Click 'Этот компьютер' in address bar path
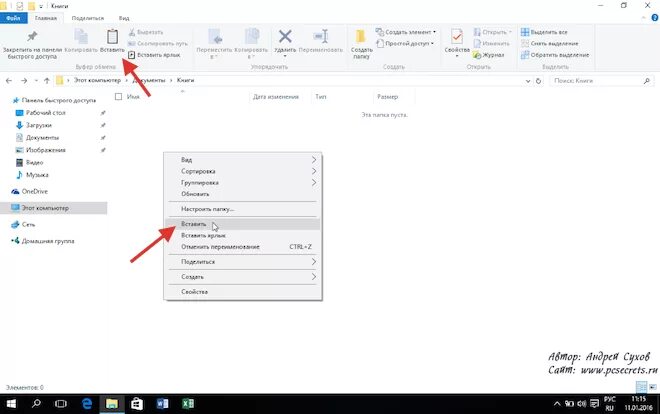Image resolution: width=660 pixels, height=414 pixels. pyautogui.click(x=97, y=80)
